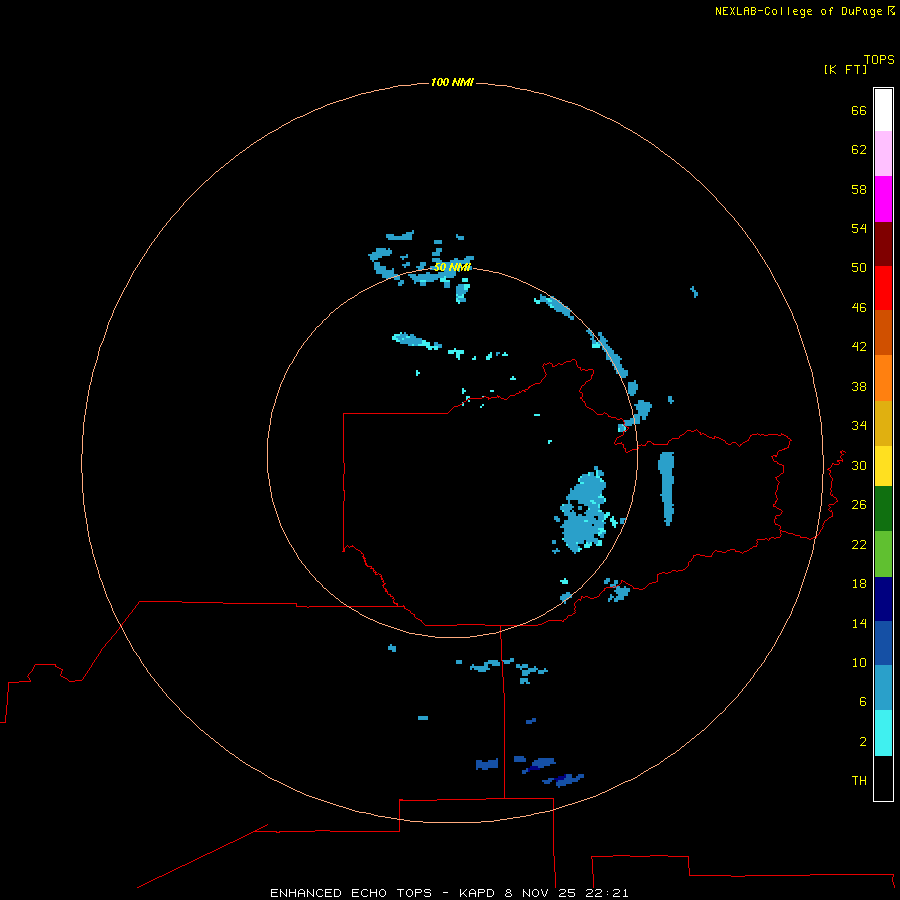Select the dark orange 46 kft swatch

pos(883,332)
